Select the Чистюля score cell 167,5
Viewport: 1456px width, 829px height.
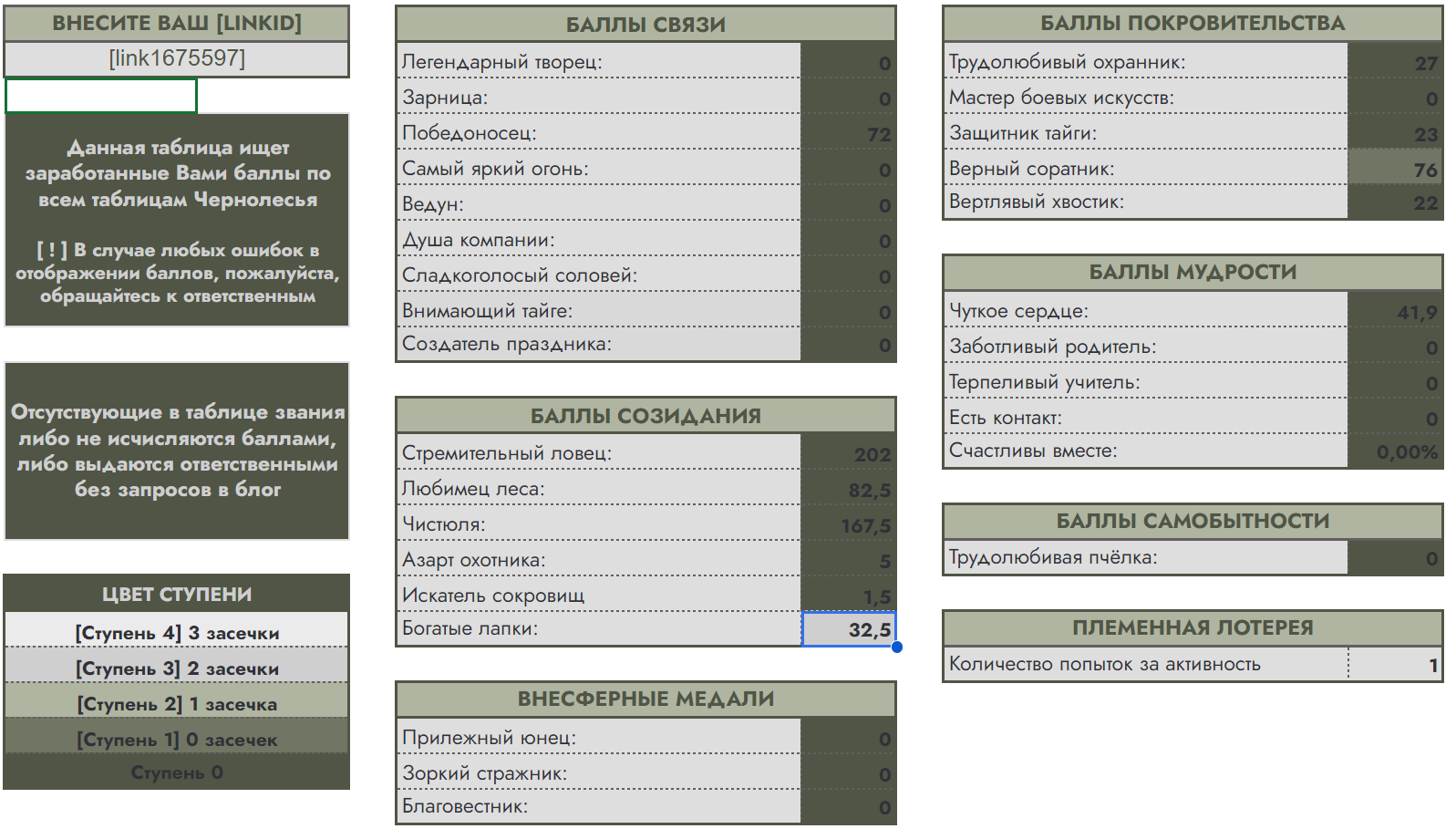[848, 525]
